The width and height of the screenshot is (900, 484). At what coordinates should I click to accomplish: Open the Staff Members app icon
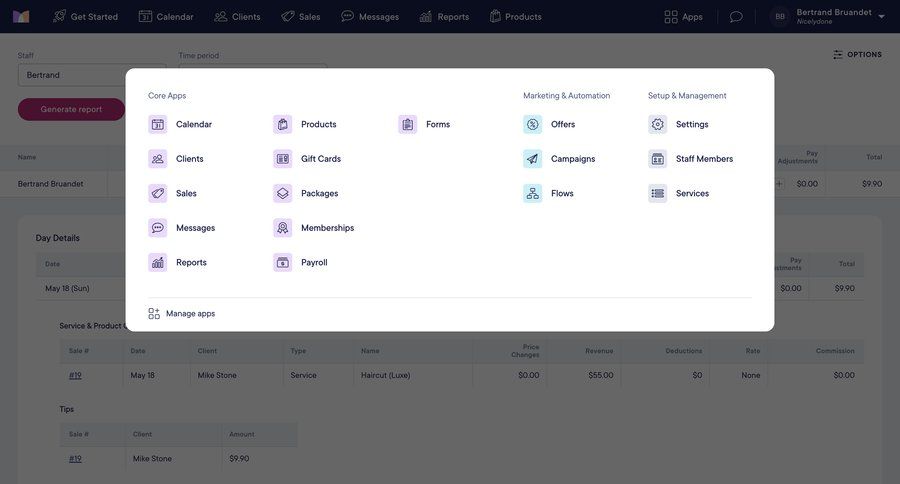658,158
